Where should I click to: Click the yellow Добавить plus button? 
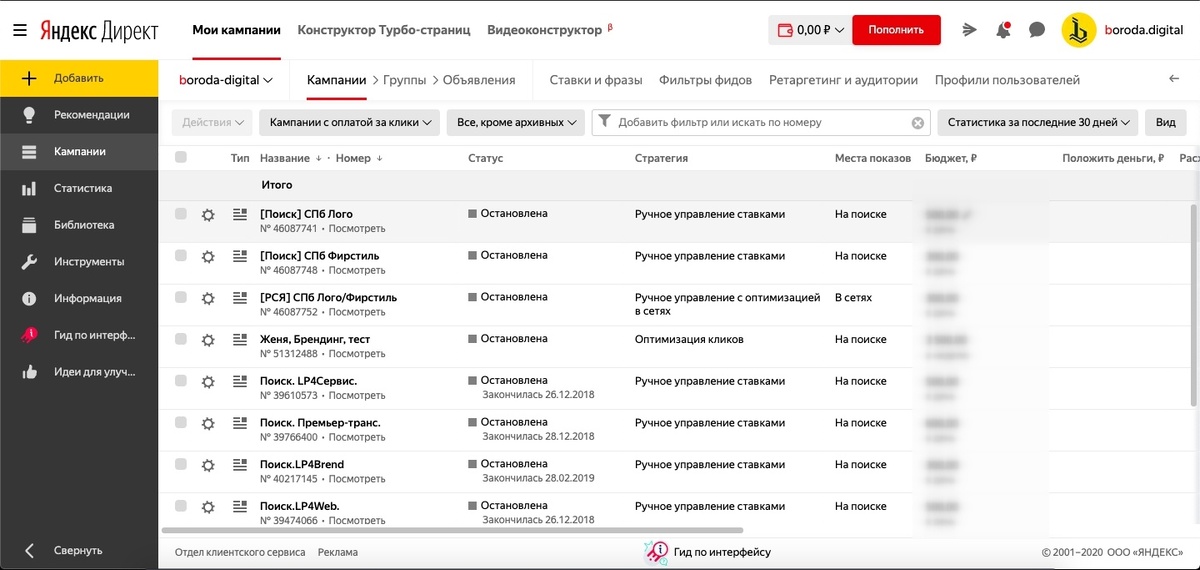(79, 78)
